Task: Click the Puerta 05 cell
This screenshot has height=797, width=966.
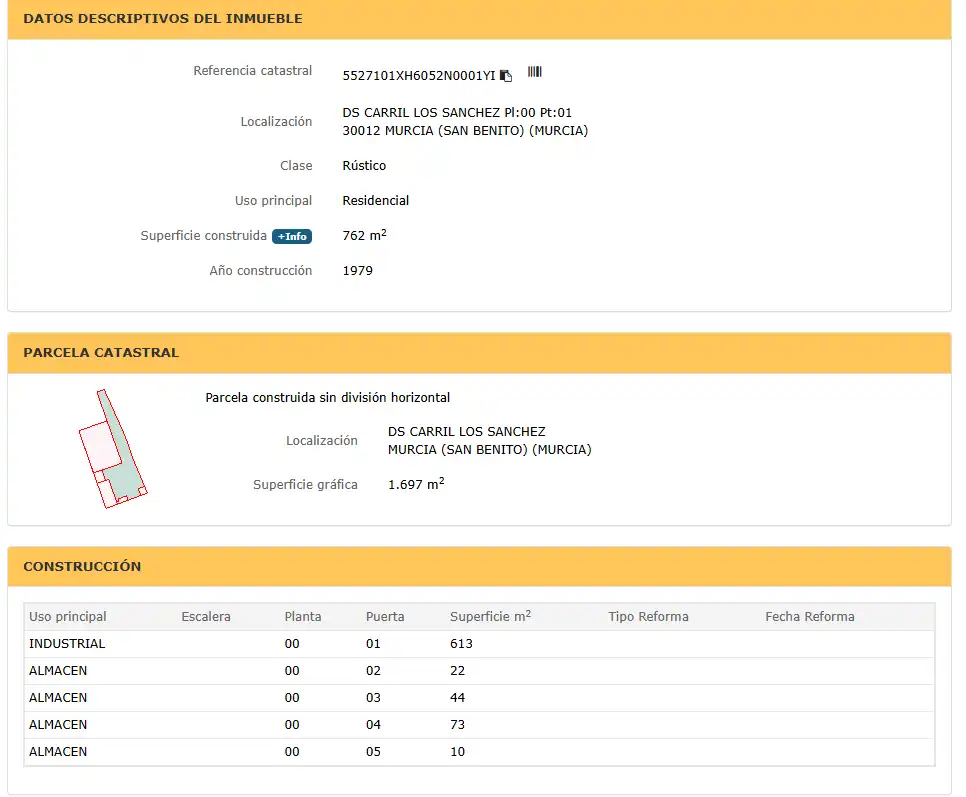Action: pyautogui.click(x=373, y=752)
